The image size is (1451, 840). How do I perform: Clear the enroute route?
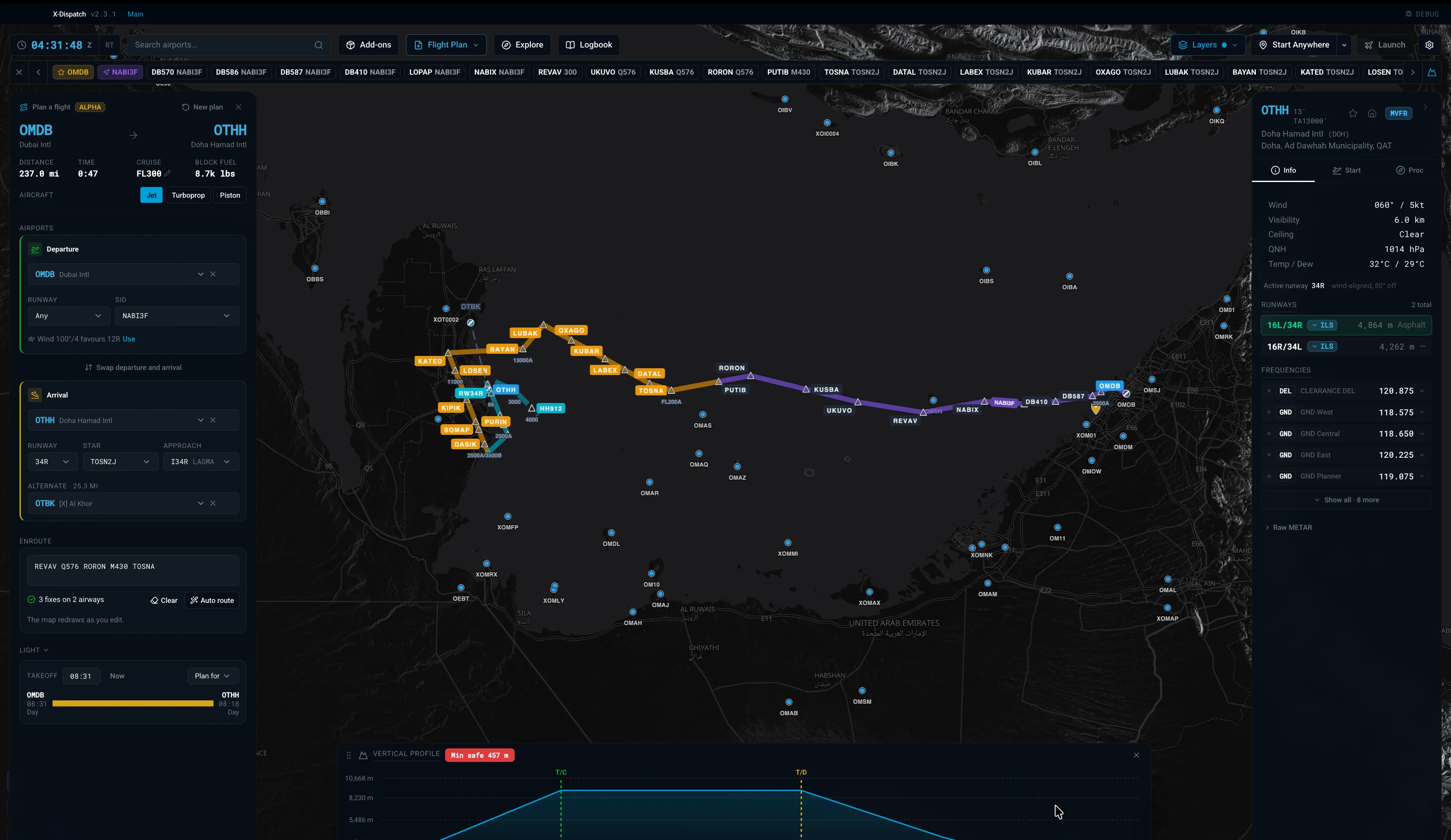point(164,600)
